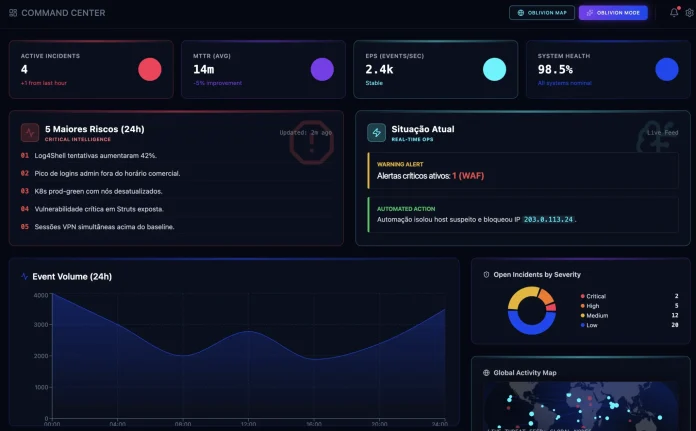Click the Critical Intelligence subtitle
This screenshot has width=696, height=431.
tap(78, 139)
